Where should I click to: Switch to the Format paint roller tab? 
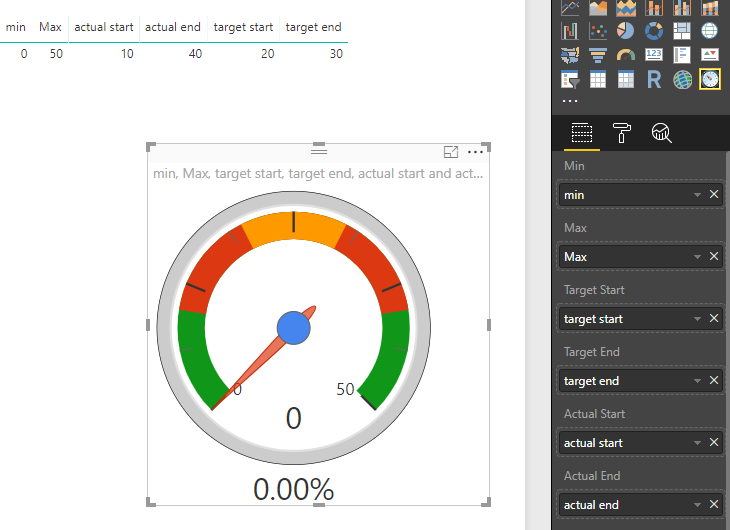(x=622, y=133)
